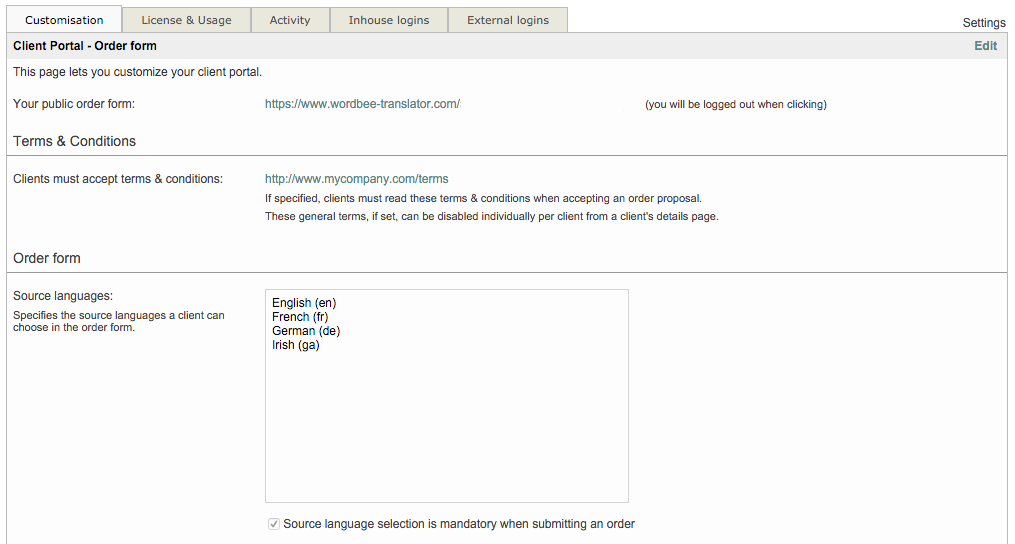
Task: Click the 'Order form' section heading
Action: [x=47, y=258]
